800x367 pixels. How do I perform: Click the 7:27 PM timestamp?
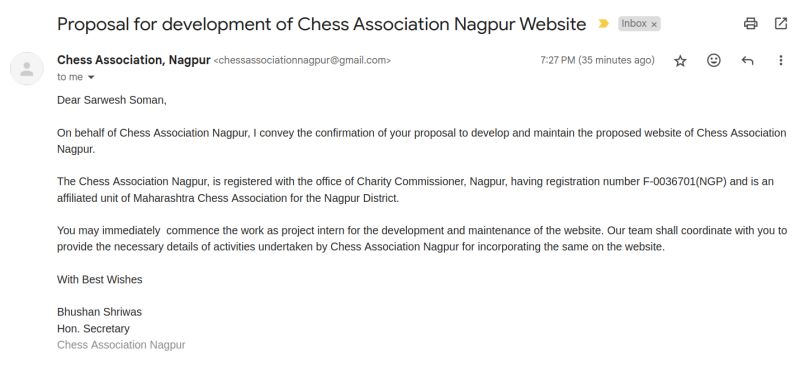click(597, 60)
